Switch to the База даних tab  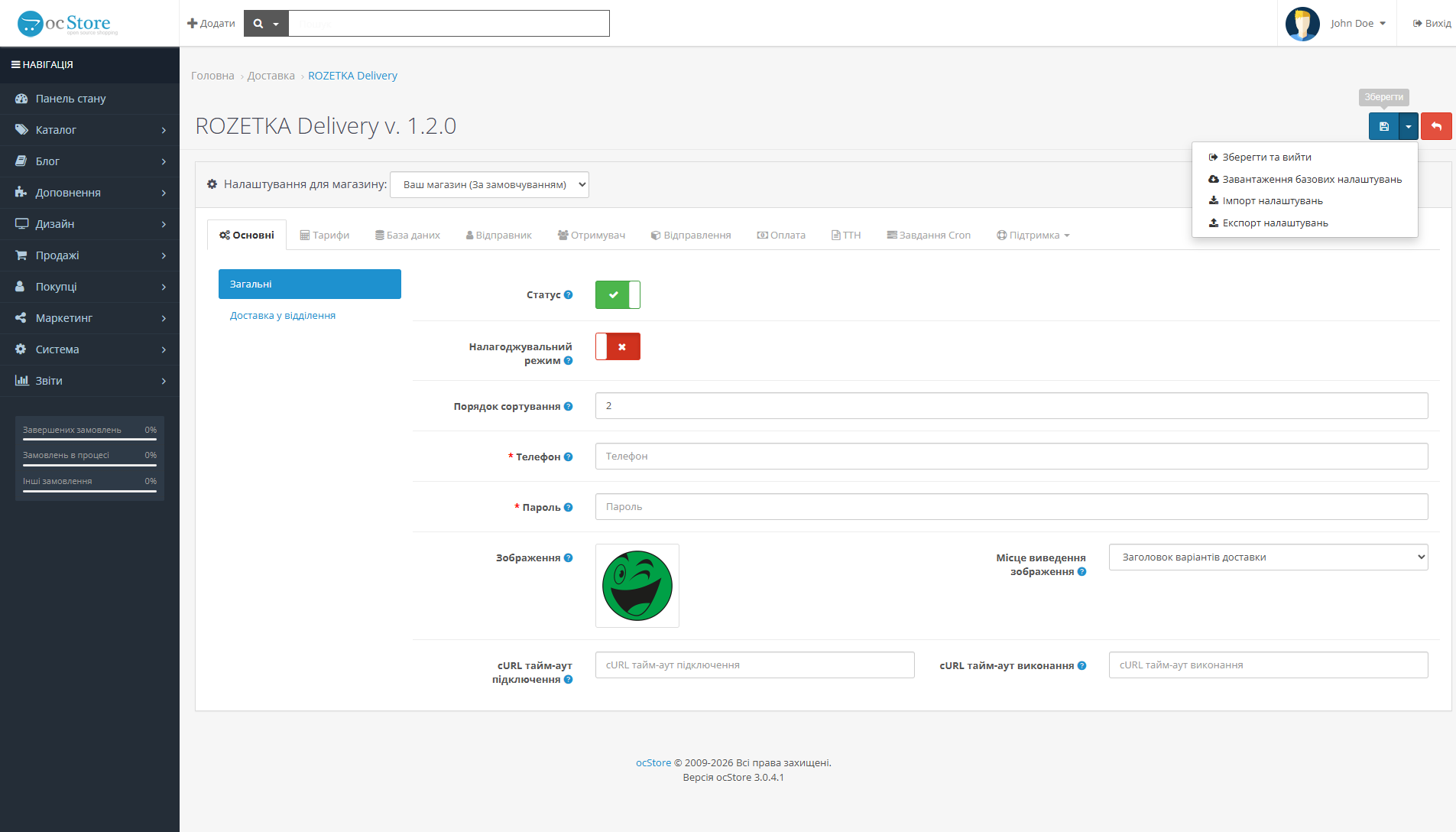(407, 235)
